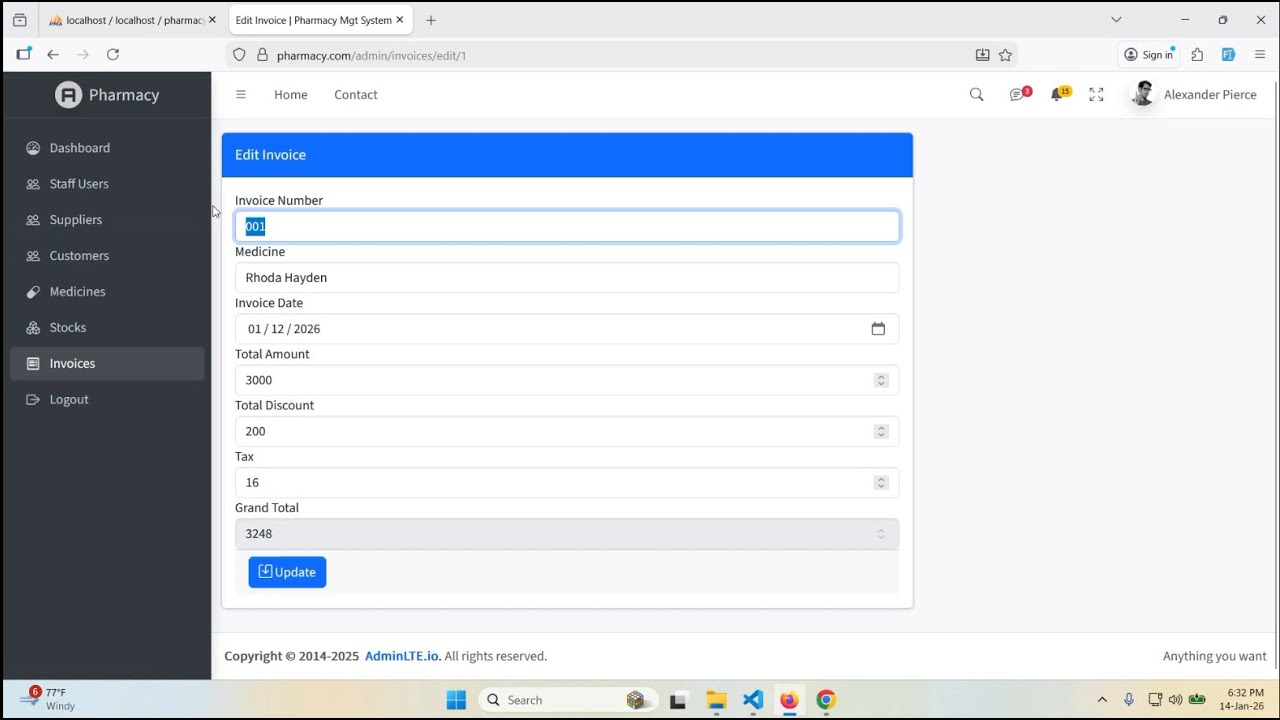This screenshot has height=720, width=1280.
Task: Click the Total Amount field
Action: click(567, 380)
